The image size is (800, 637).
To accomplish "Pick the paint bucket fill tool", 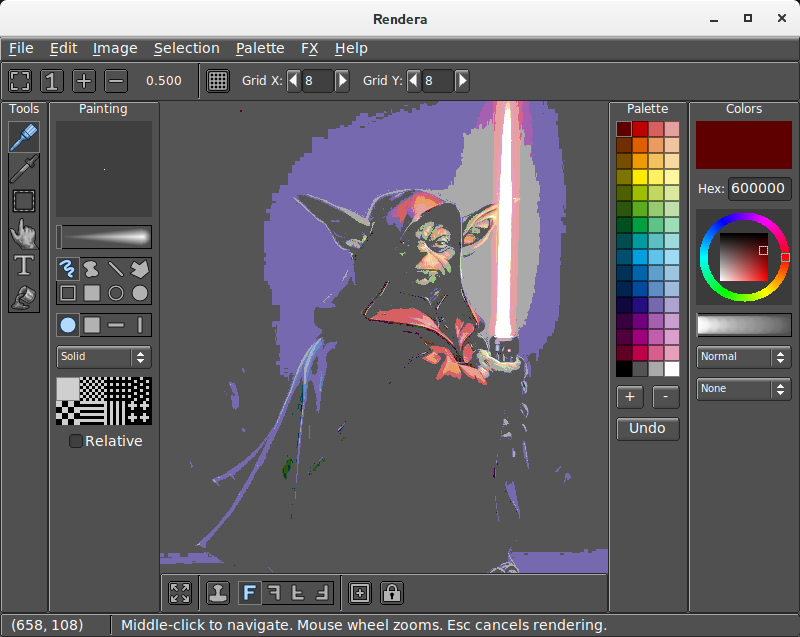I will click(x=24, y=297).
